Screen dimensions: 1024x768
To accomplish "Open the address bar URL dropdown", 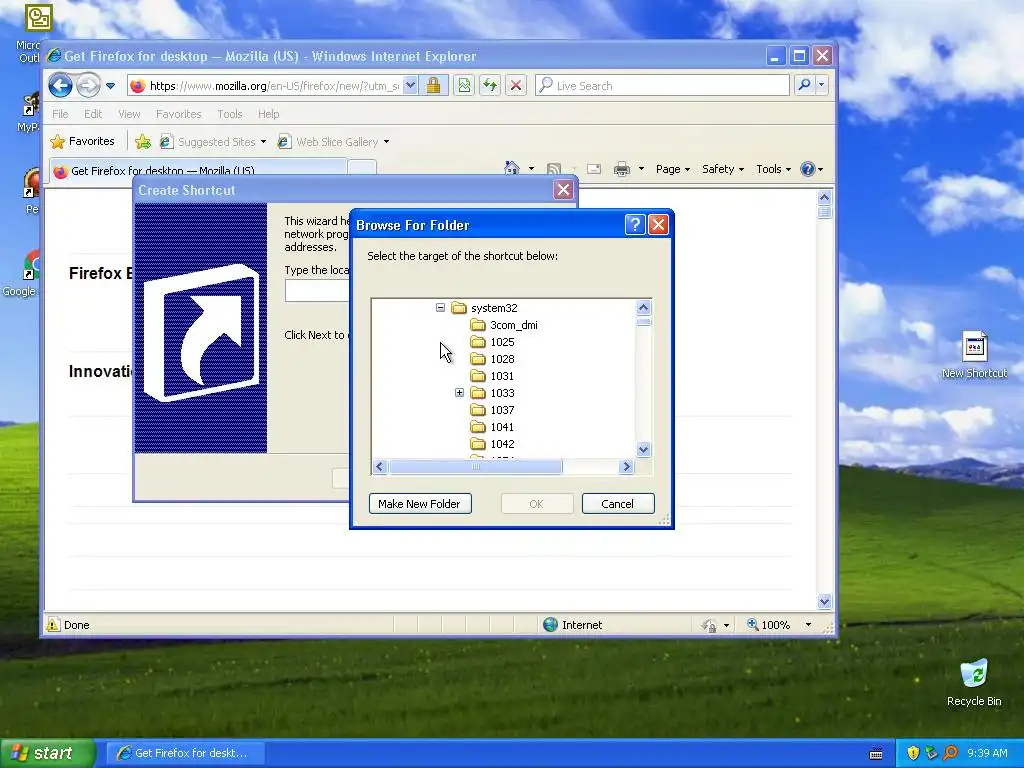I will (x=410, y=86).
